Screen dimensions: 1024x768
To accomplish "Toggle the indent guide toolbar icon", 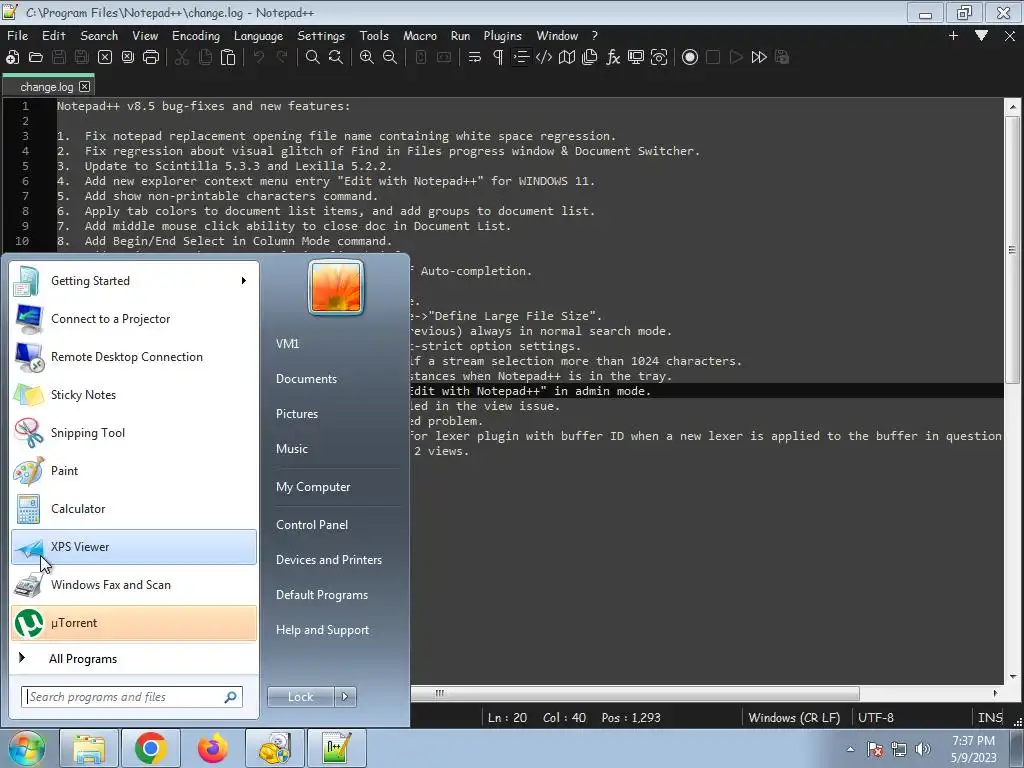I will point(520,57).
